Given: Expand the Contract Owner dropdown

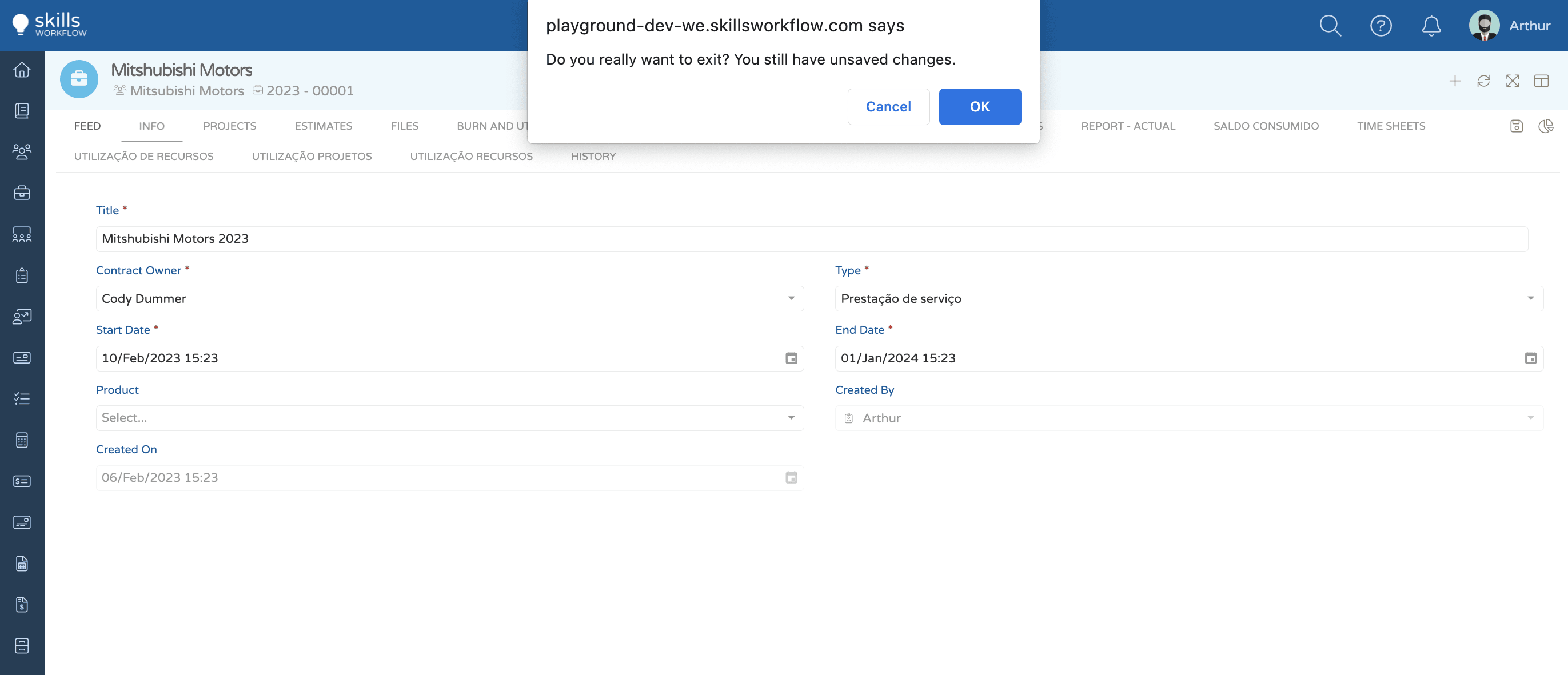Looking at the screenshot, I should (x=791, y=298).
